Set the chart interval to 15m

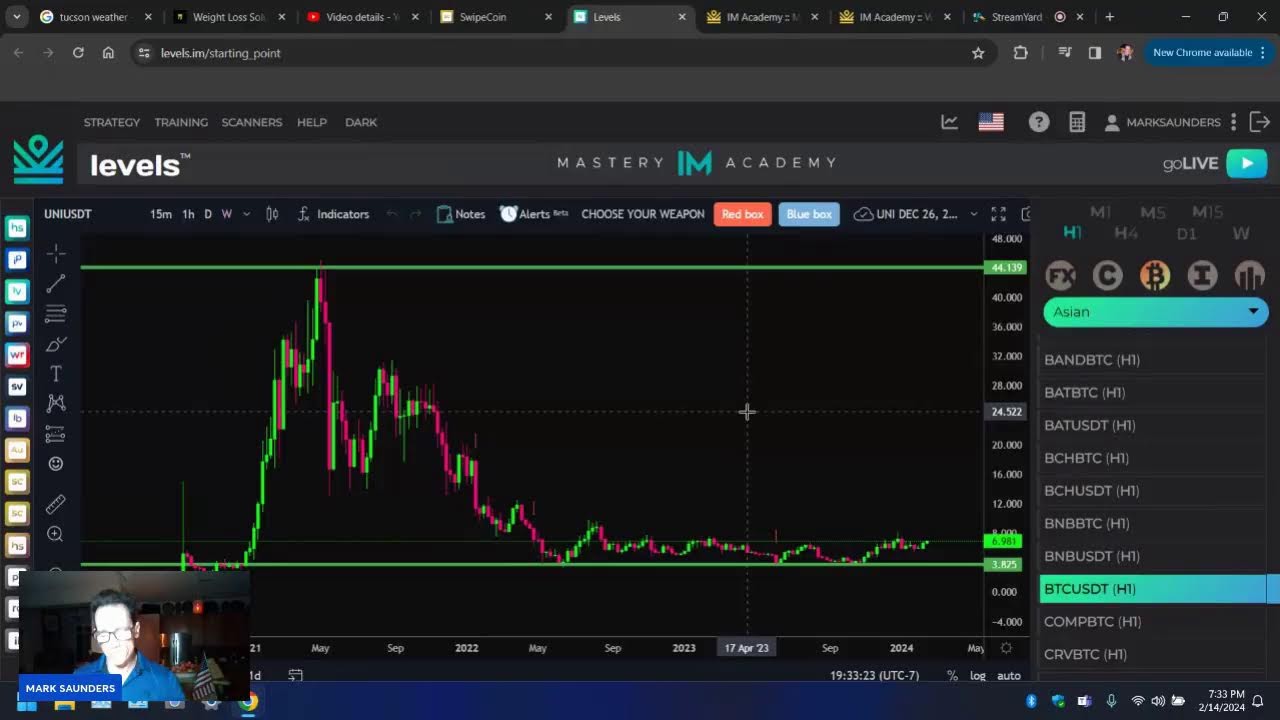161,214
